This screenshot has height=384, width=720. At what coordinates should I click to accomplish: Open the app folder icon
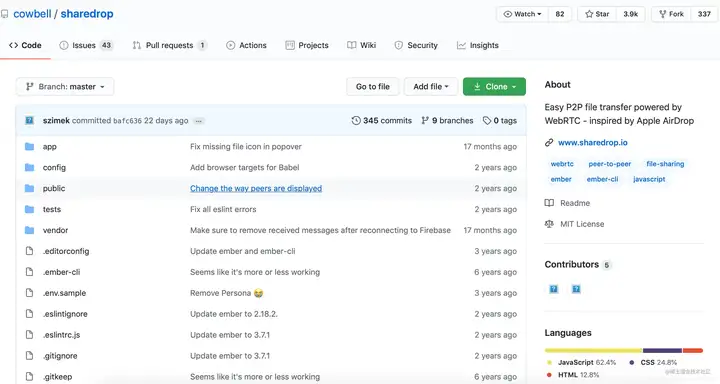click(x=29, y=147)
